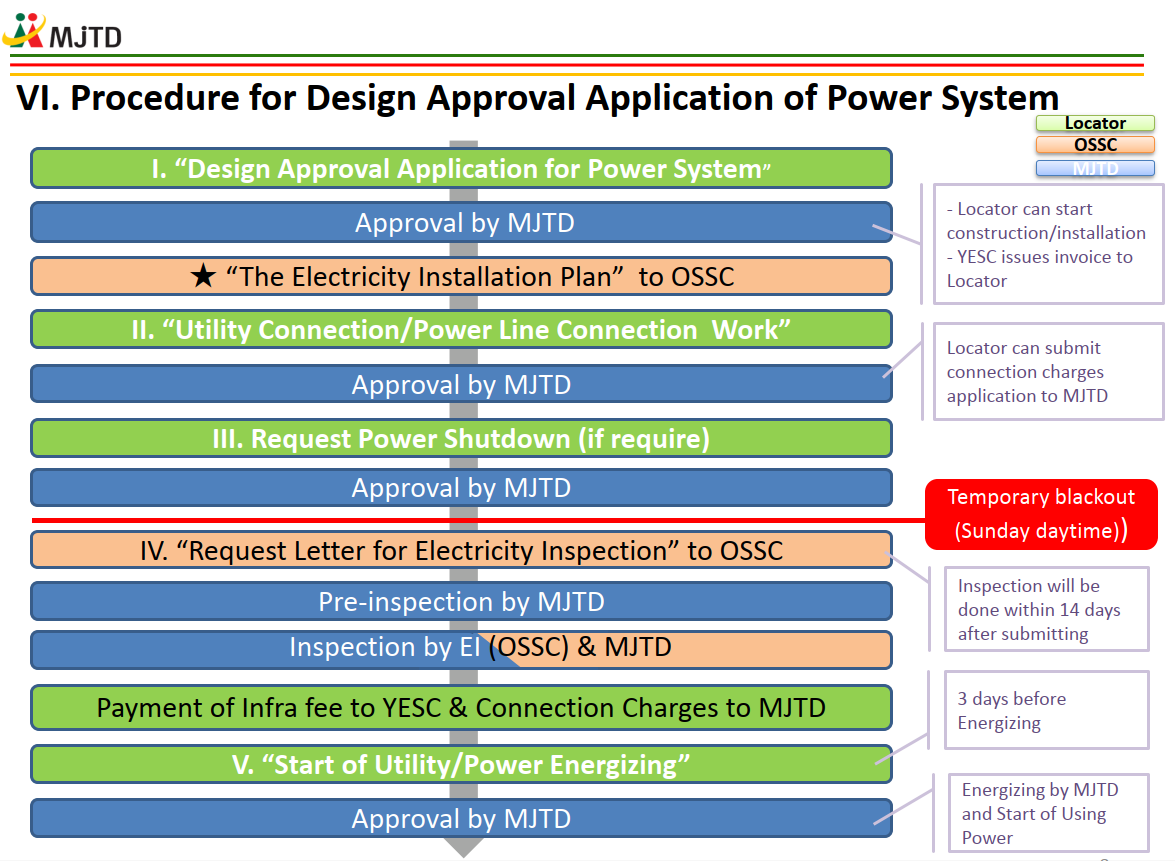The image size is (1175, 861).
Task: Select the Request Power Shutdown step
Action: [x=461, y=438]
